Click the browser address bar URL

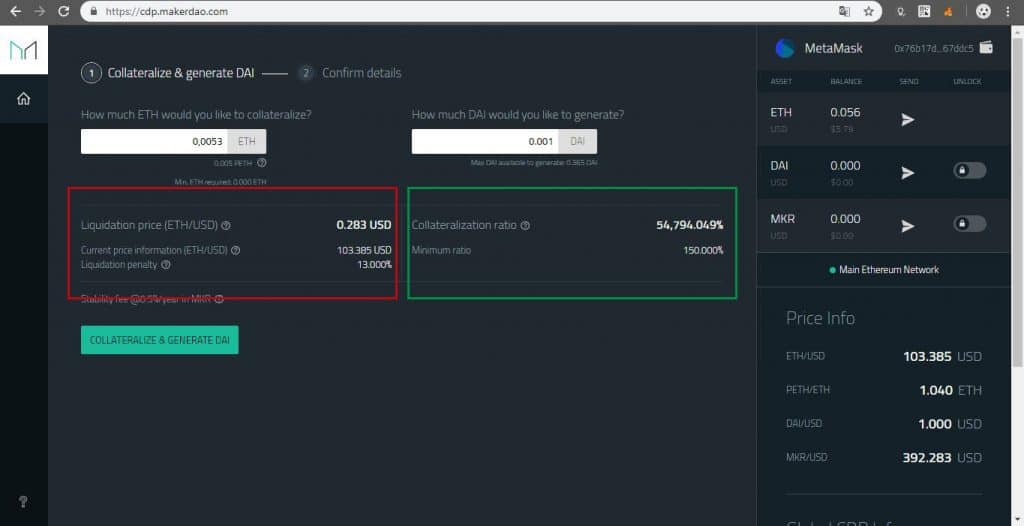point(167,11)
